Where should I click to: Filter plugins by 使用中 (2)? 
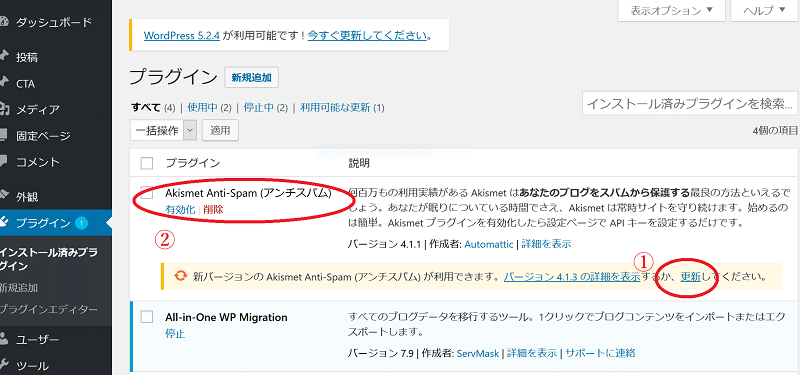point(209,108)
